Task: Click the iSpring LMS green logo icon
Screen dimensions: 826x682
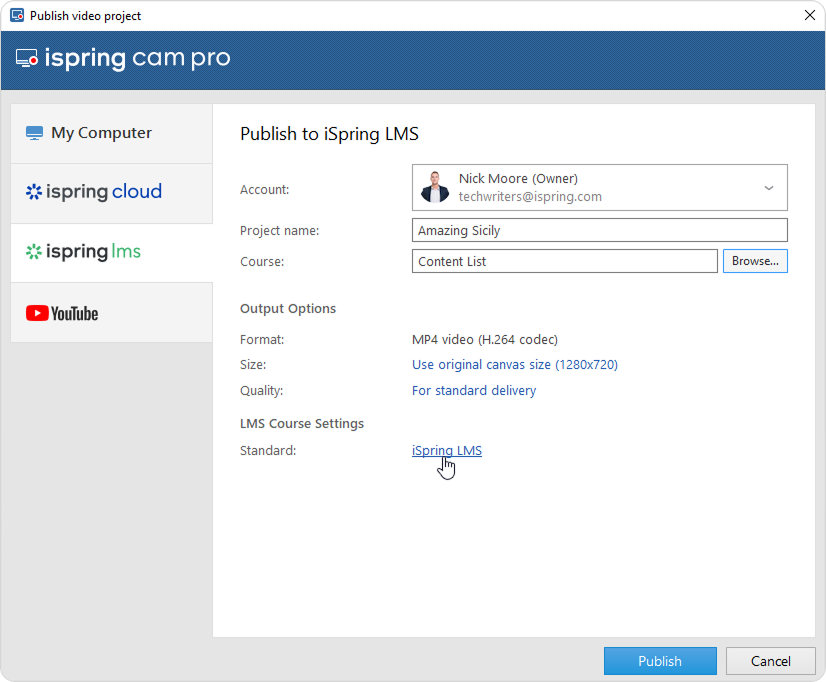Action: [x=34, y=252]
